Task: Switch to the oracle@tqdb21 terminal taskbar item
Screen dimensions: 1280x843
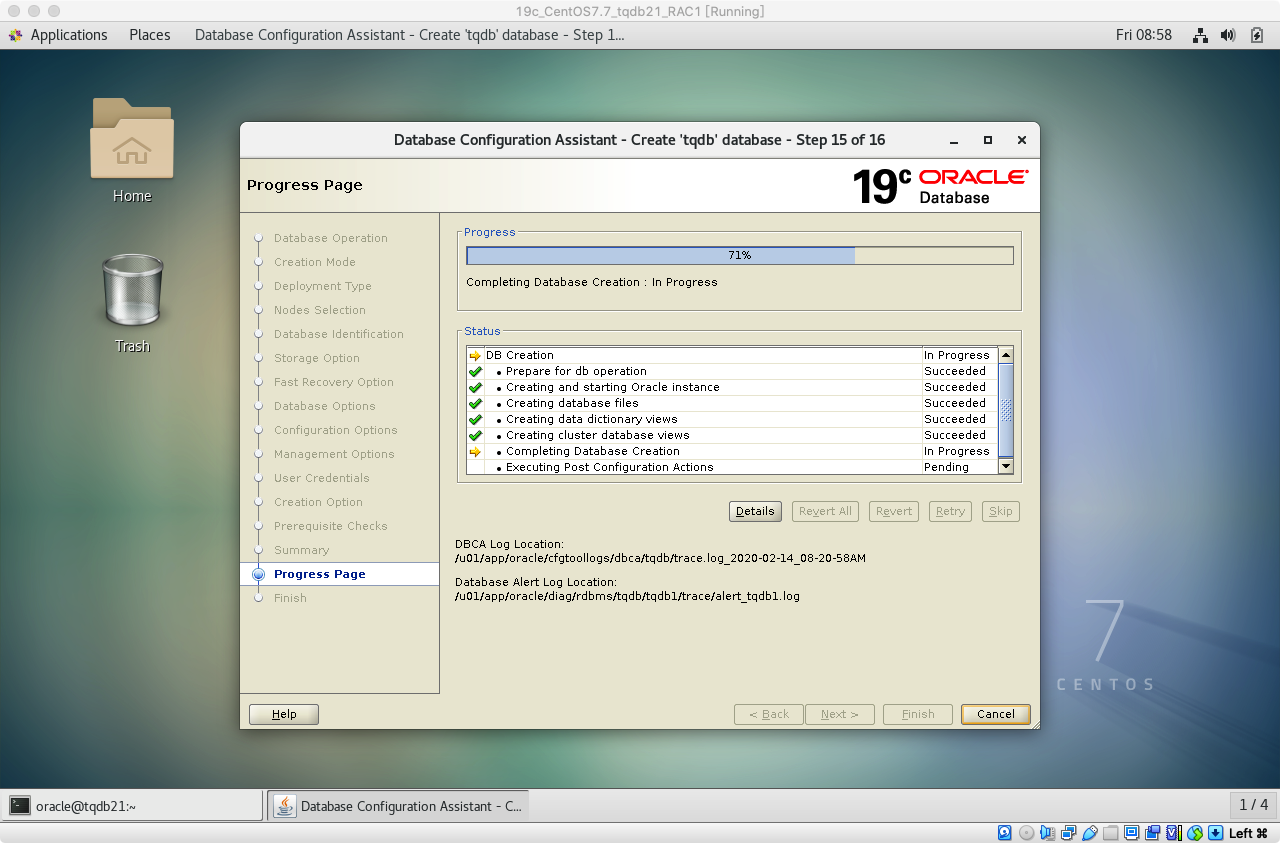Action: pos(132,806)
